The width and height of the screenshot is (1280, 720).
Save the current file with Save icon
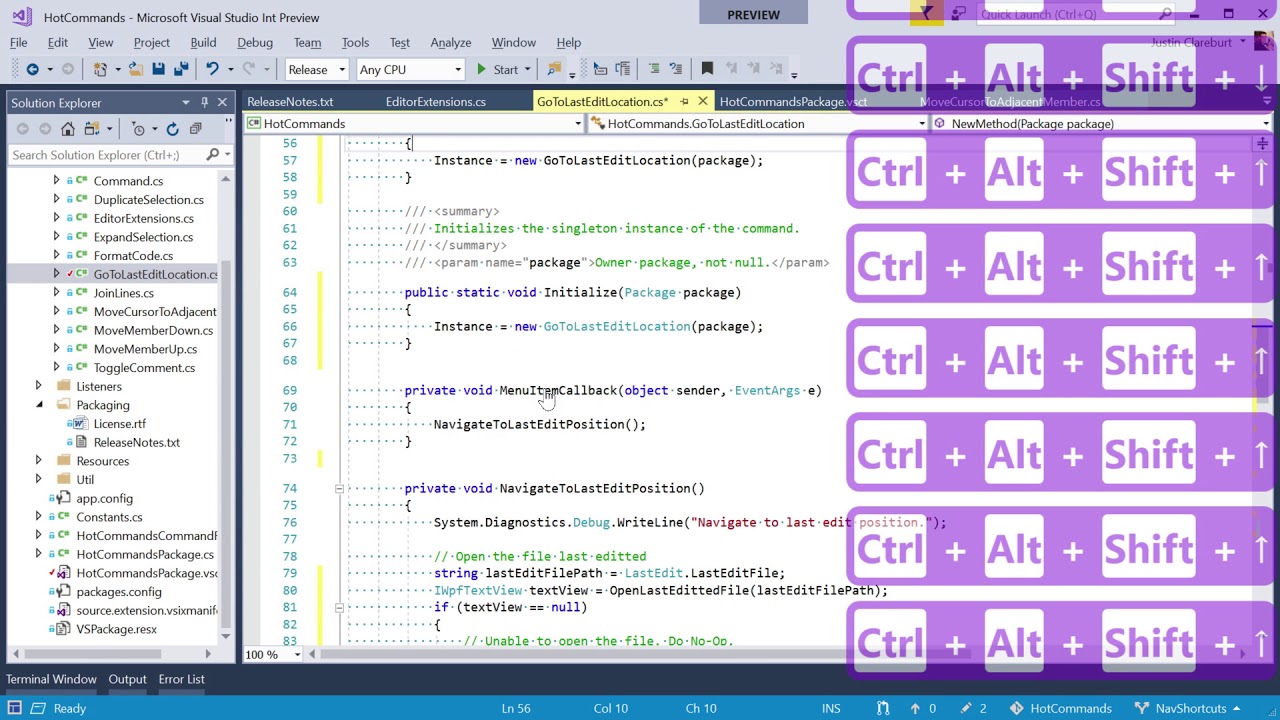[x=158, y=69]
